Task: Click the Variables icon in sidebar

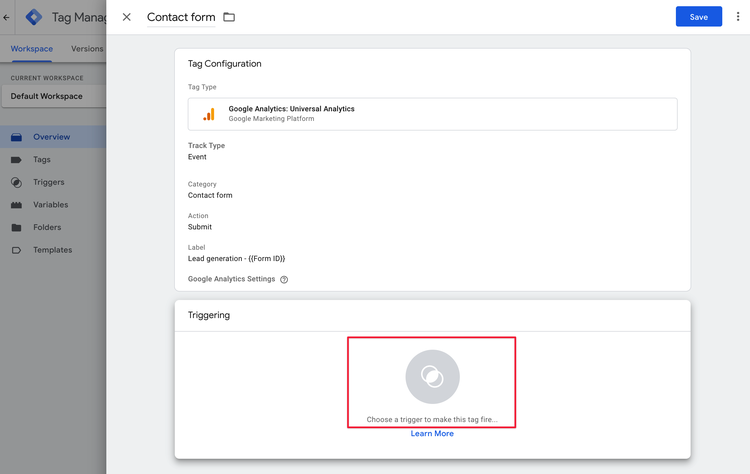Action: click(16, 205)
